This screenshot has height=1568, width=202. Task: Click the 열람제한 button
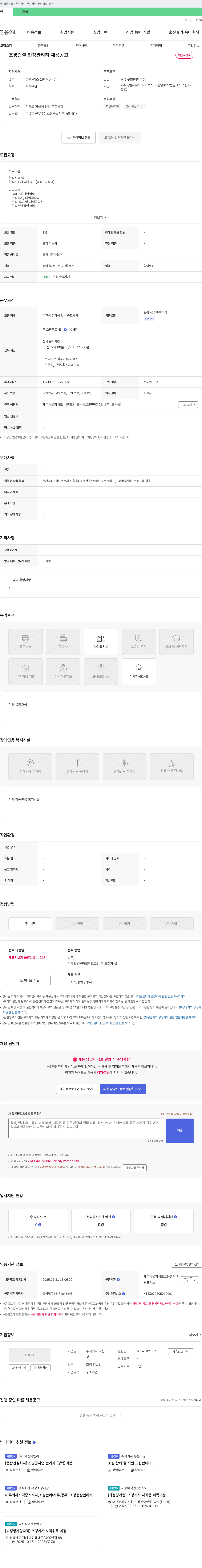(40, 1367)
